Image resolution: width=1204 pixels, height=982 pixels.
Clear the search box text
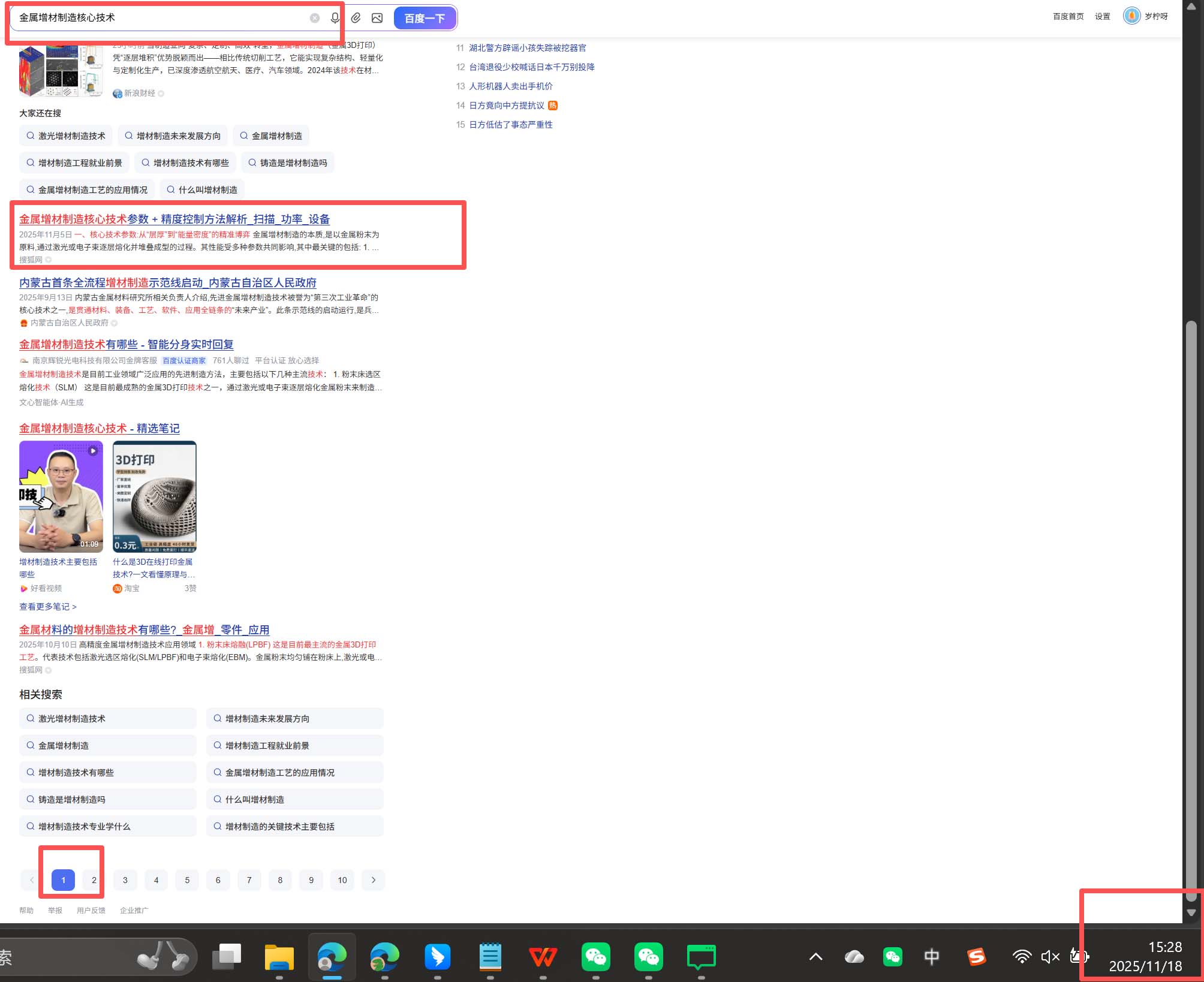point(315,18)
